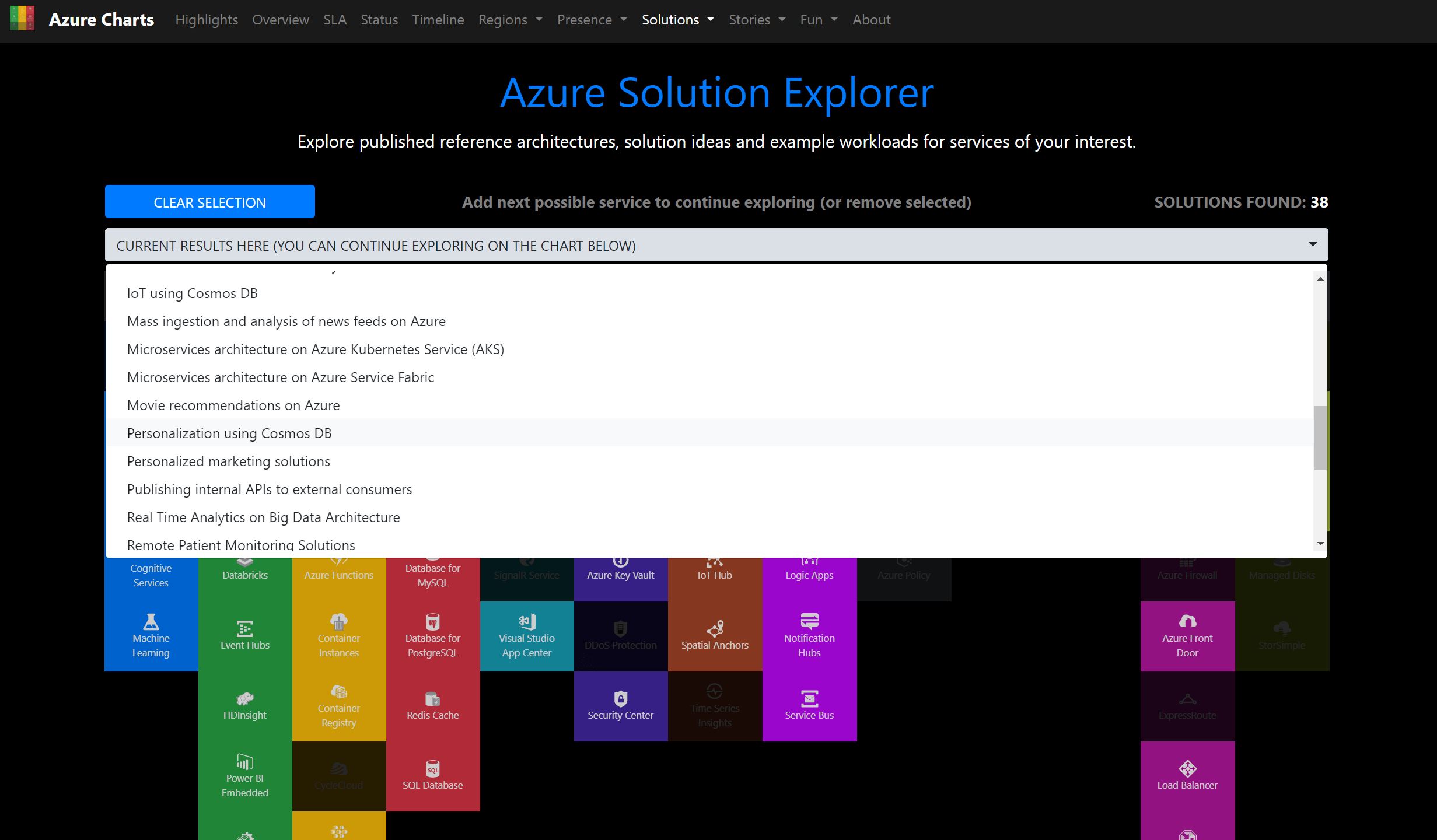
Task: Choose Personalization using Cosmos DB result
Action: point(229,433)
